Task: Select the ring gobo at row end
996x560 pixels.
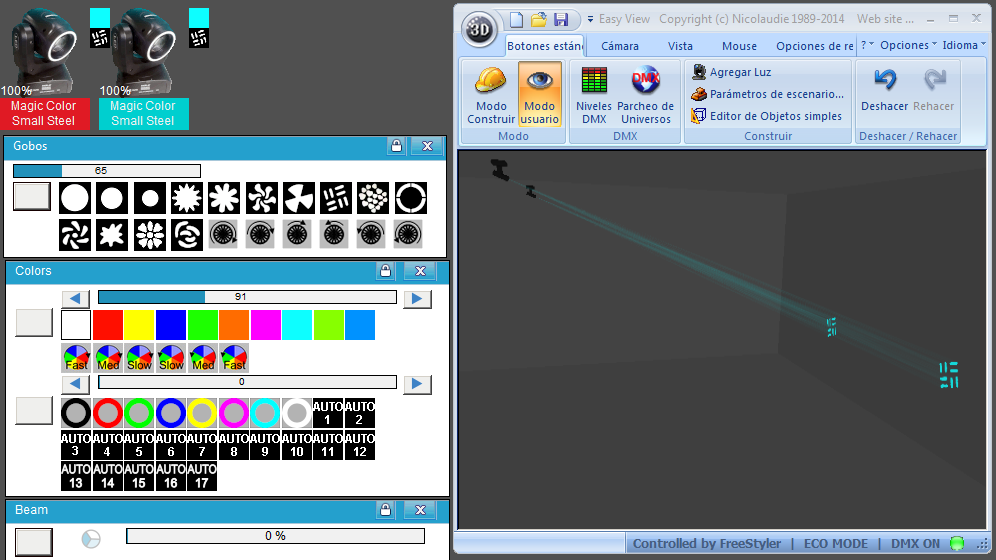Action: [x=411, y=198]
